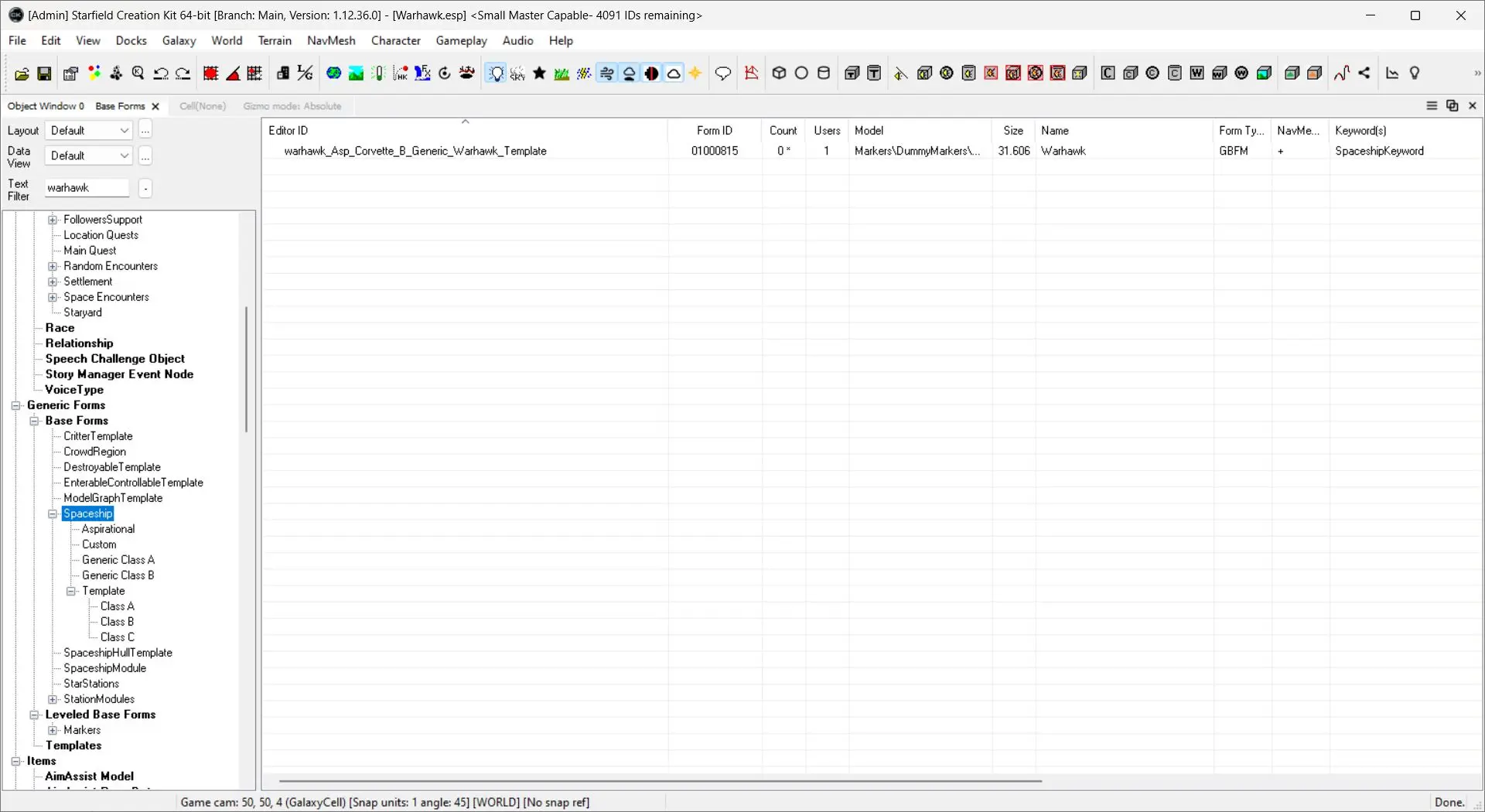The width and height of the screenshot is (1485, 812).
Task: Sort by the Editor ID column header
Action: (x=465, y=131)
